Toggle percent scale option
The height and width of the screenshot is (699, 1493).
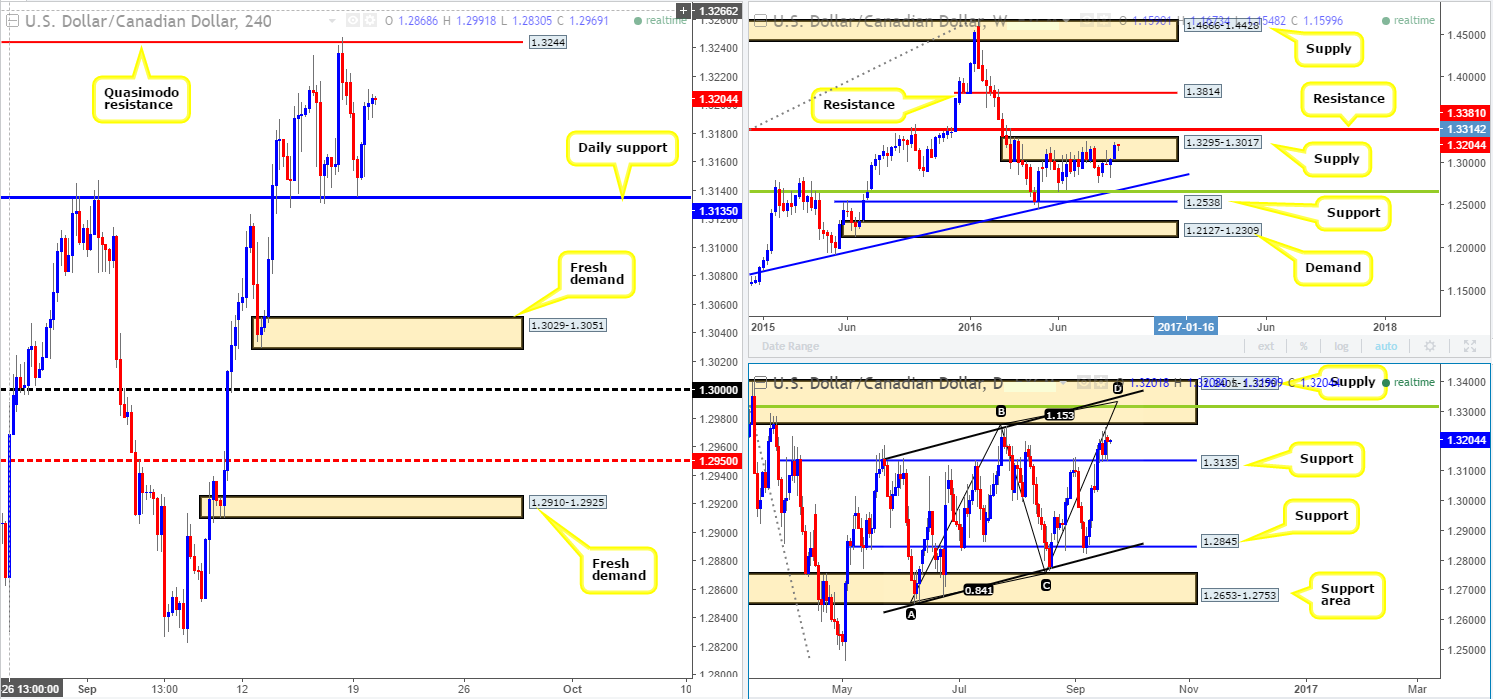tap(1303, 346)
